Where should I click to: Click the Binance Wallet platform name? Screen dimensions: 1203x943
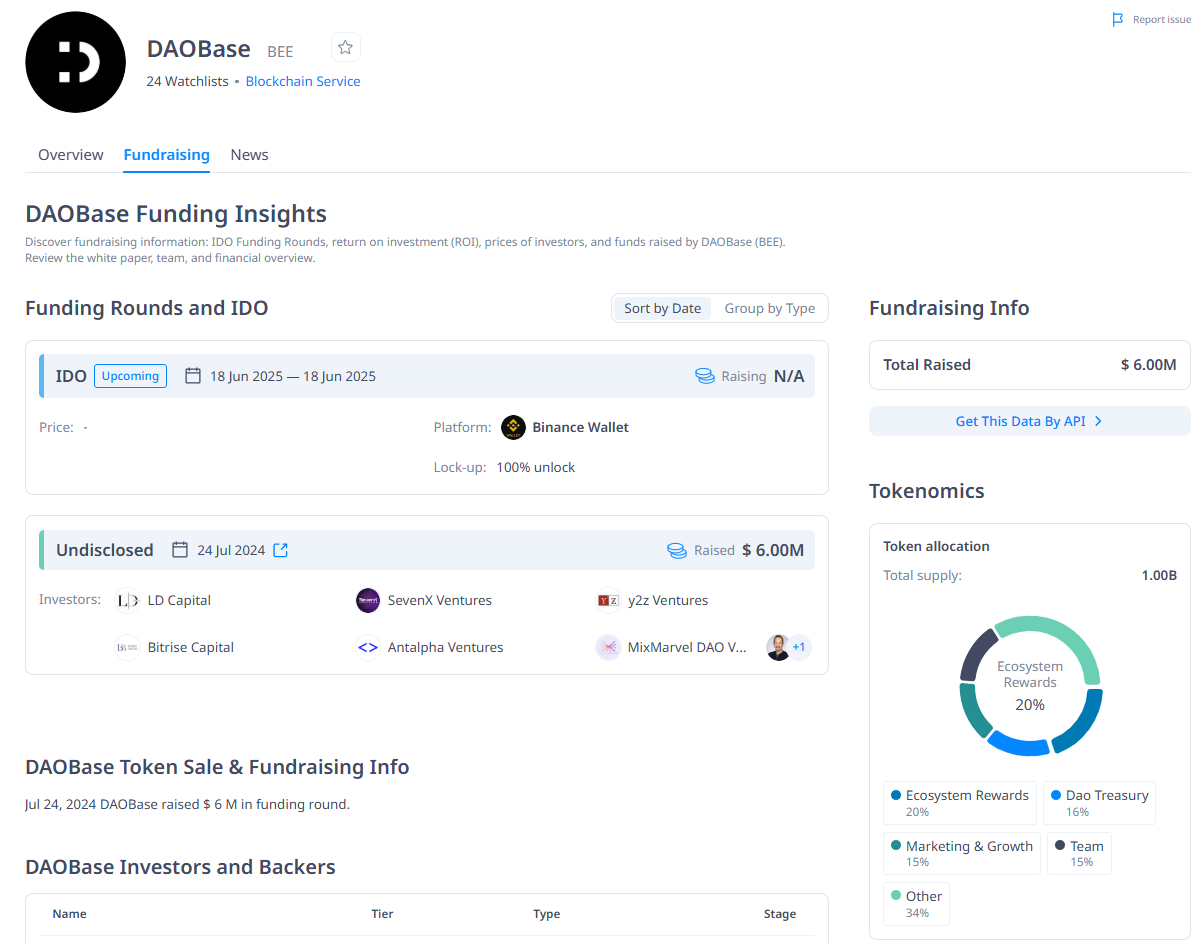pos(581,427)
